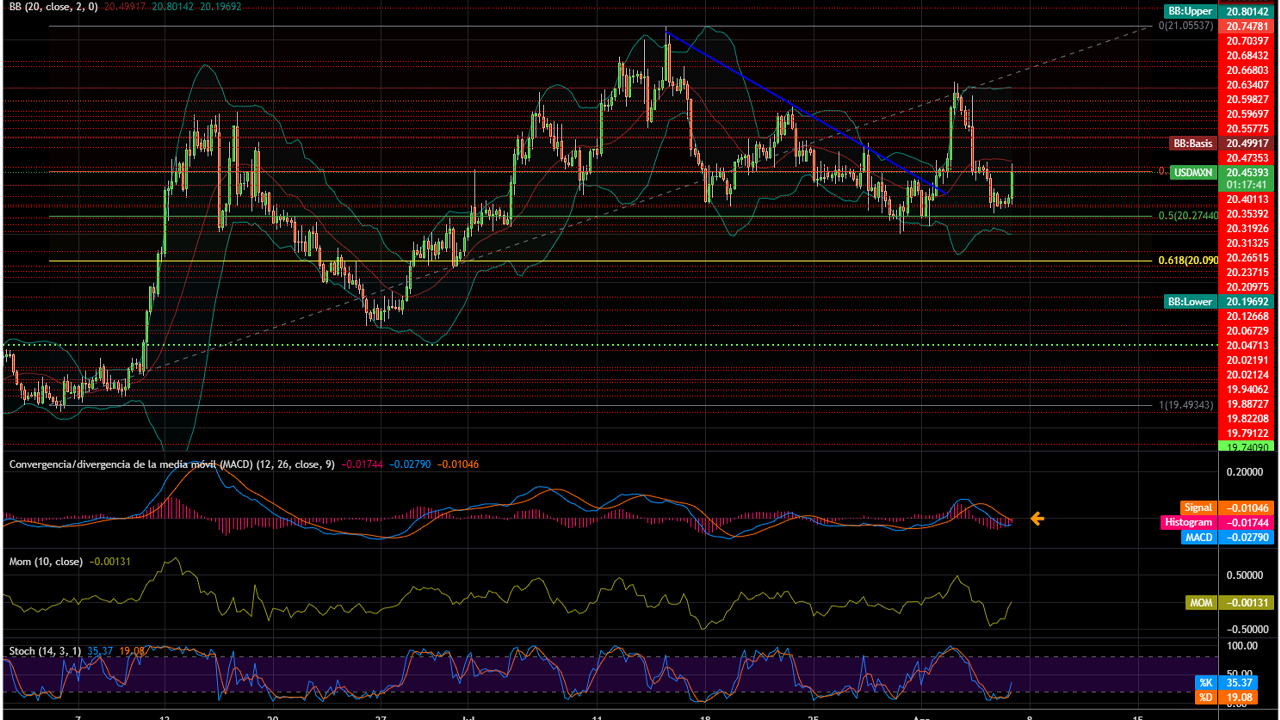Select the MOM axis label
1280x720 pixels.
tap(1200, 603)
